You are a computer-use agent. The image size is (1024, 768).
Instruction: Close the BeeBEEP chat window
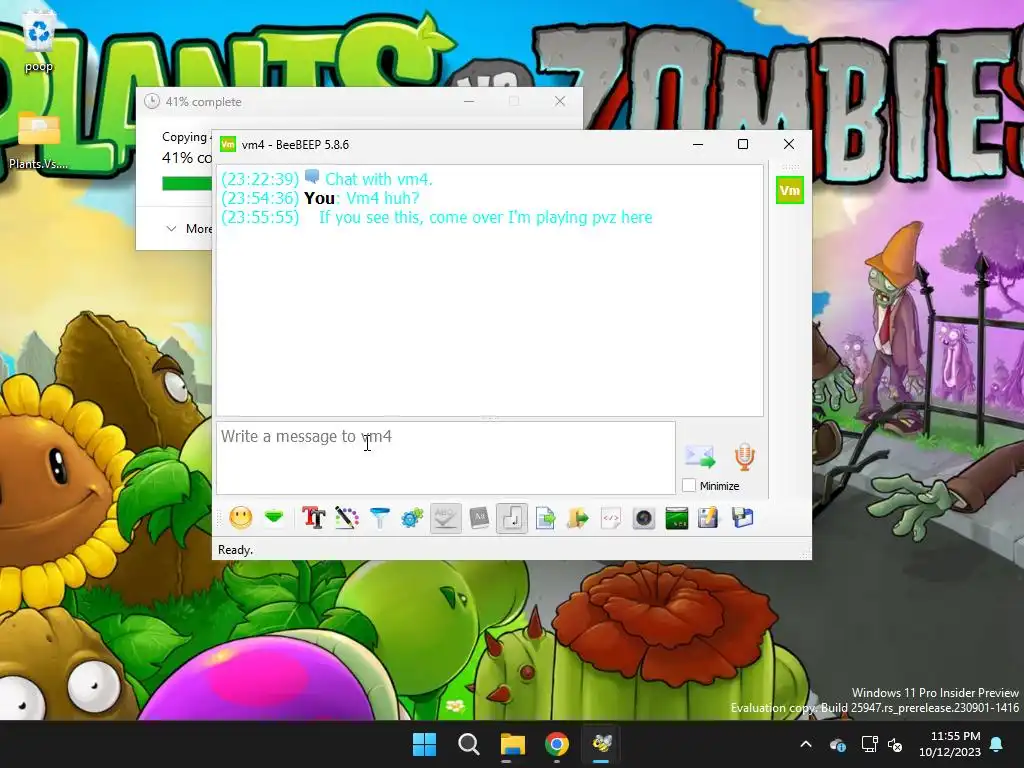(789, 144)
